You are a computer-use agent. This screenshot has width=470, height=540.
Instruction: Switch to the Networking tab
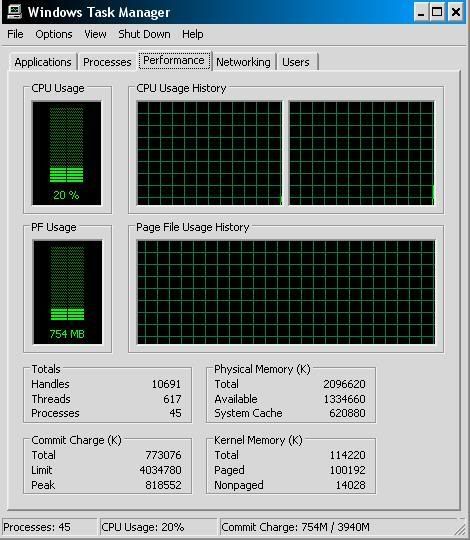coord(243,62)
